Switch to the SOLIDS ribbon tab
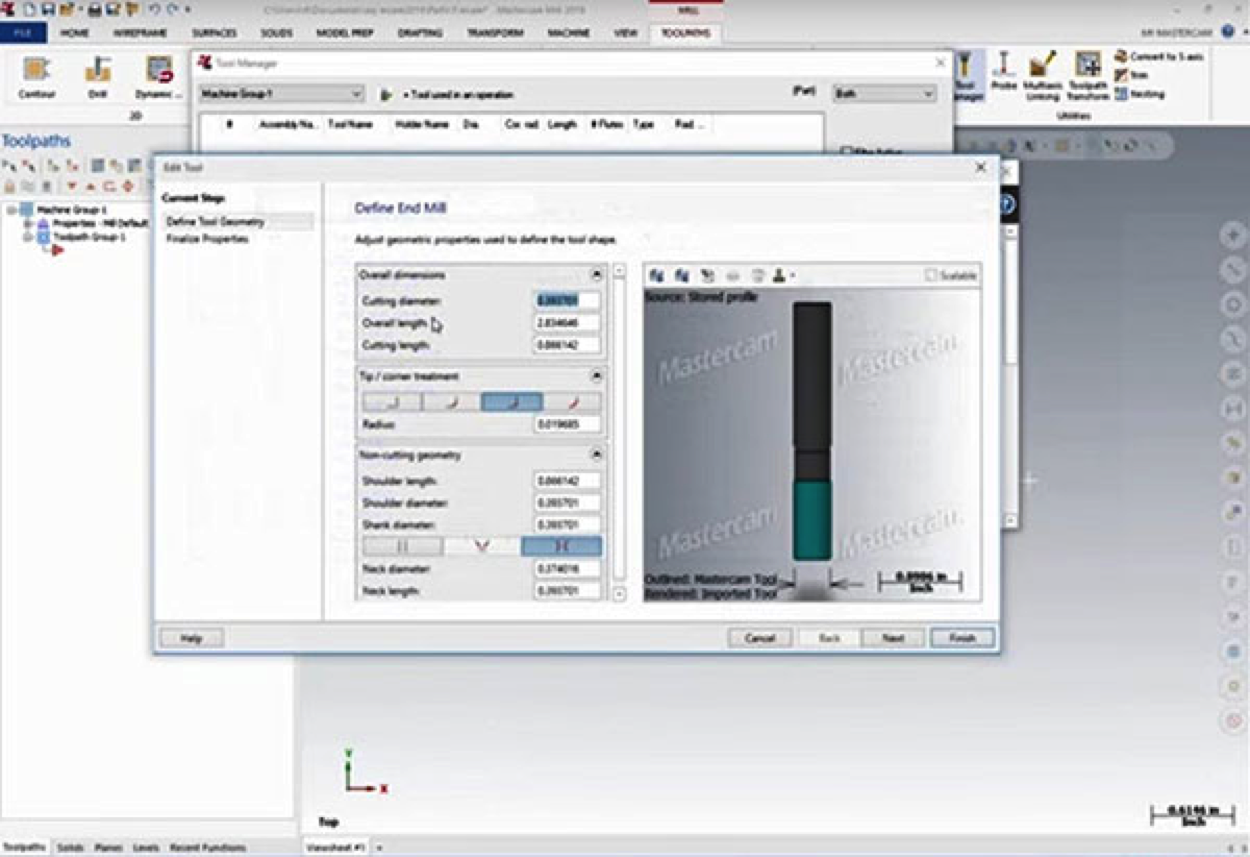1250x857 pixels. [276, 33]
